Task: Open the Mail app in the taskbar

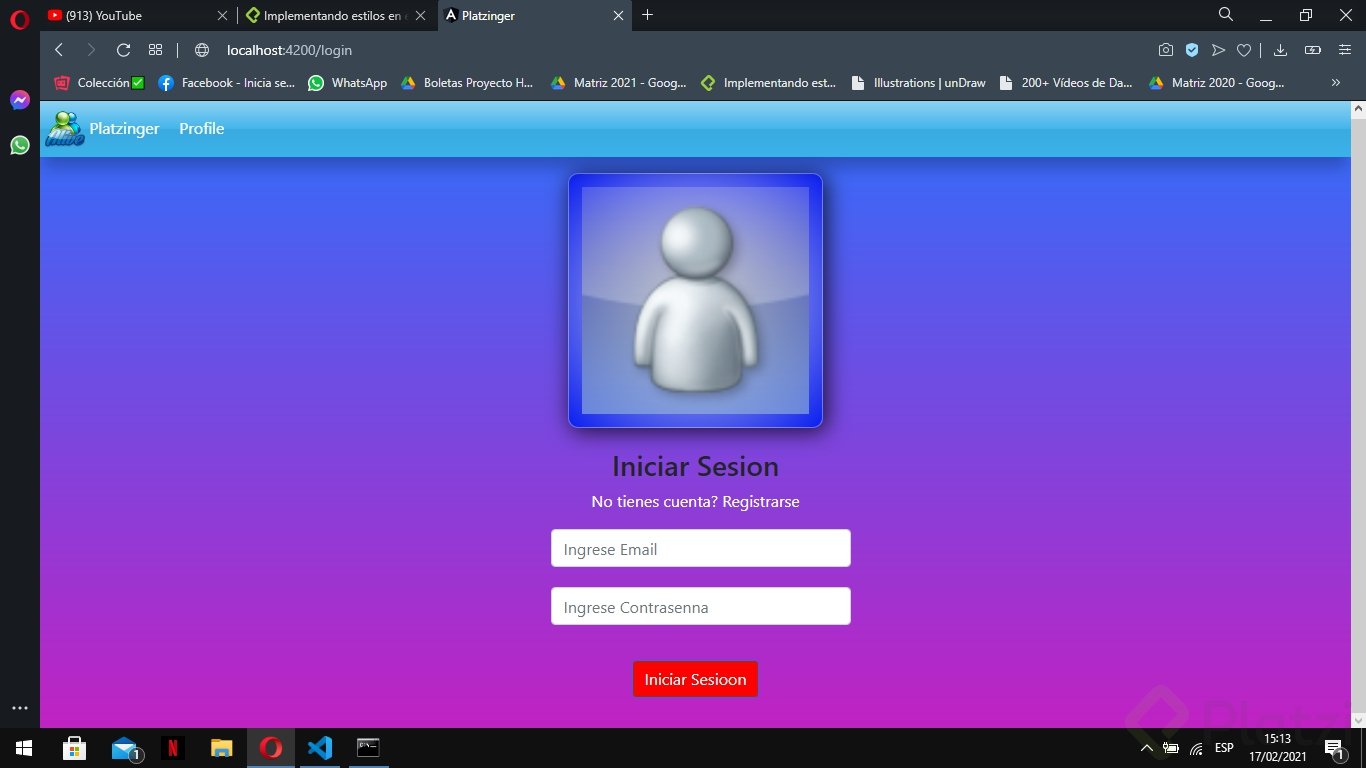Action: (x=125, y=748)
